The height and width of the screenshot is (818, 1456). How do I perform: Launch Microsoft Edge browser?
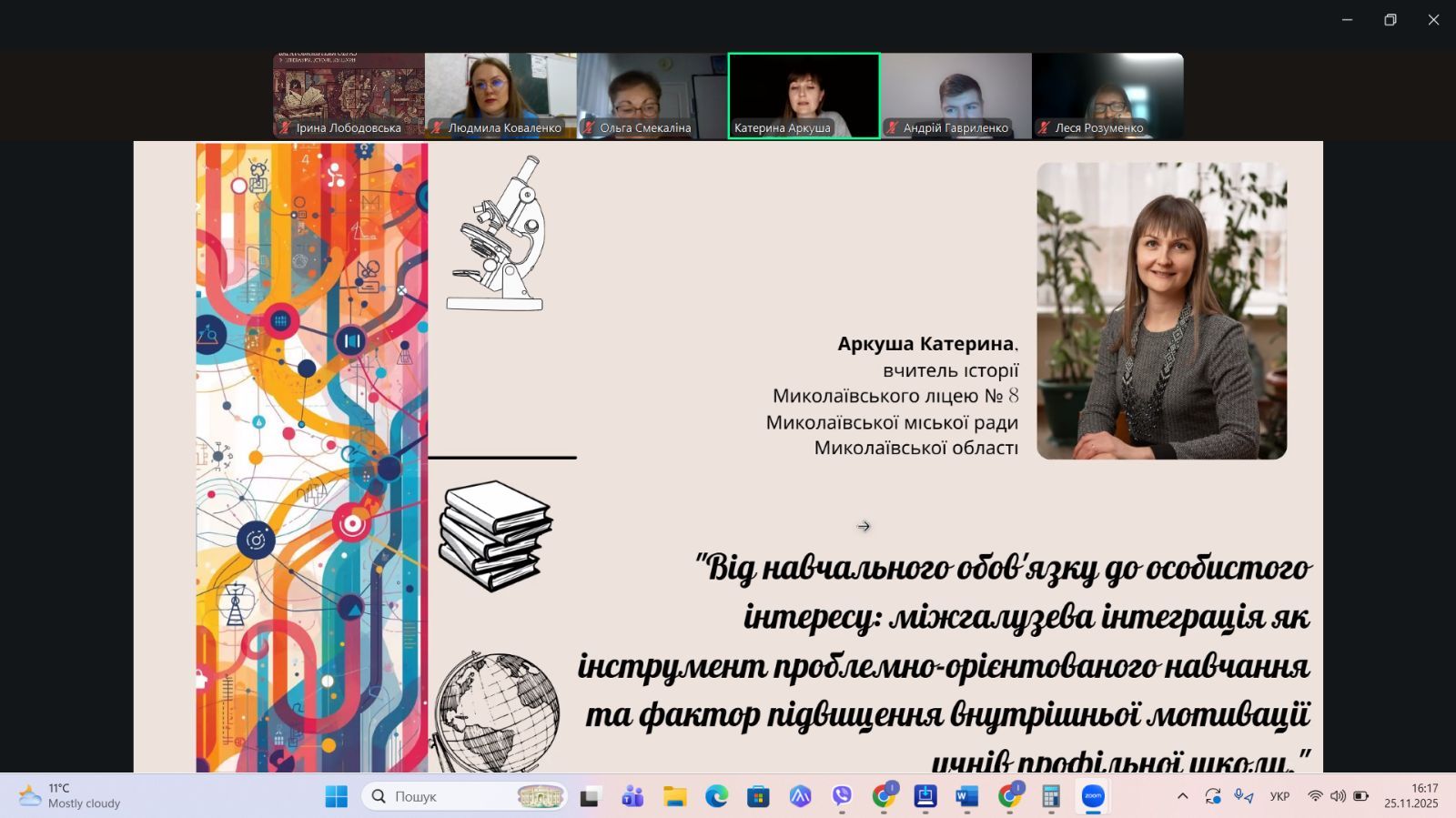click(x=716, y=796)
